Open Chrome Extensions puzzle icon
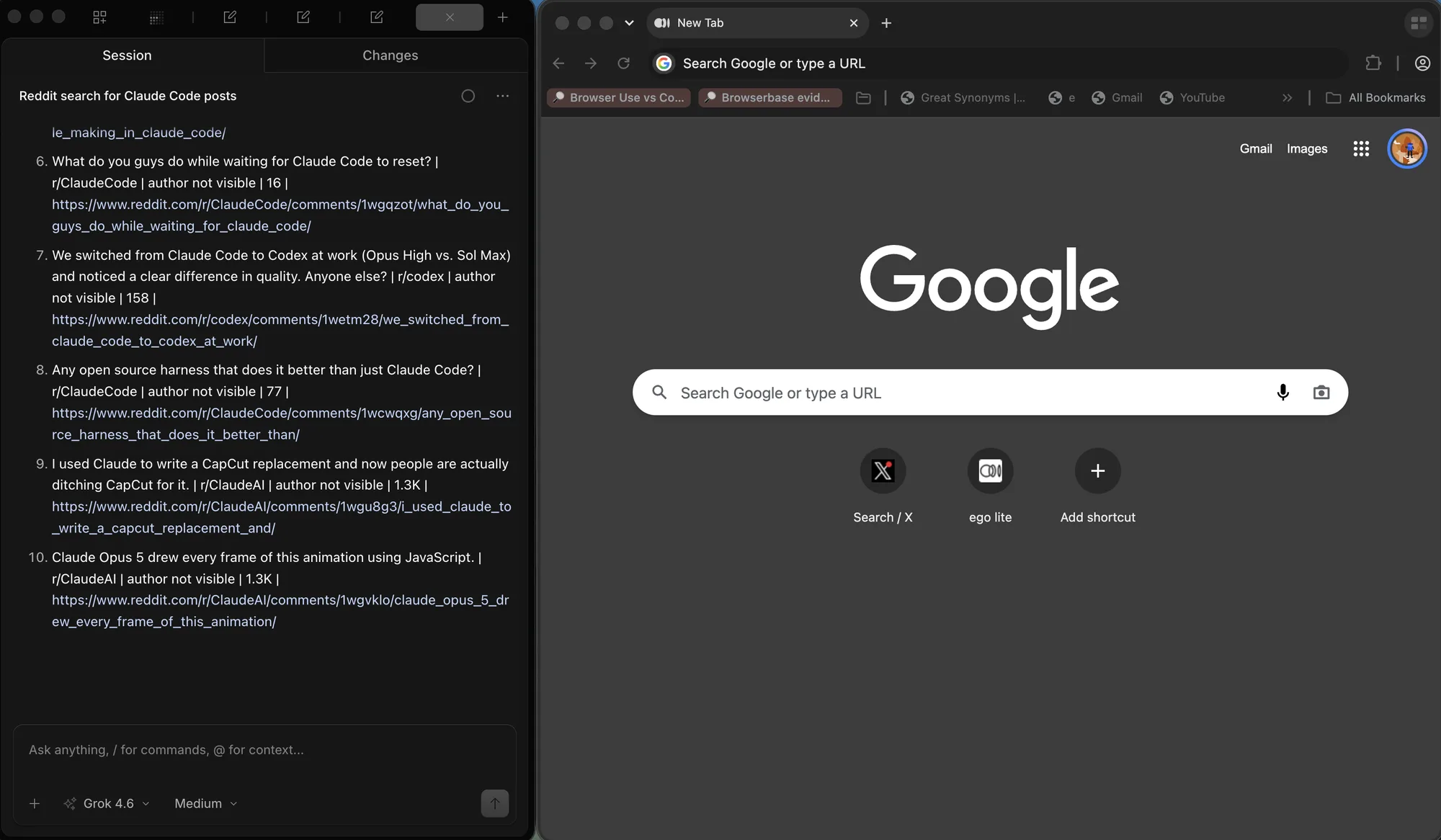 [1373, 63]
